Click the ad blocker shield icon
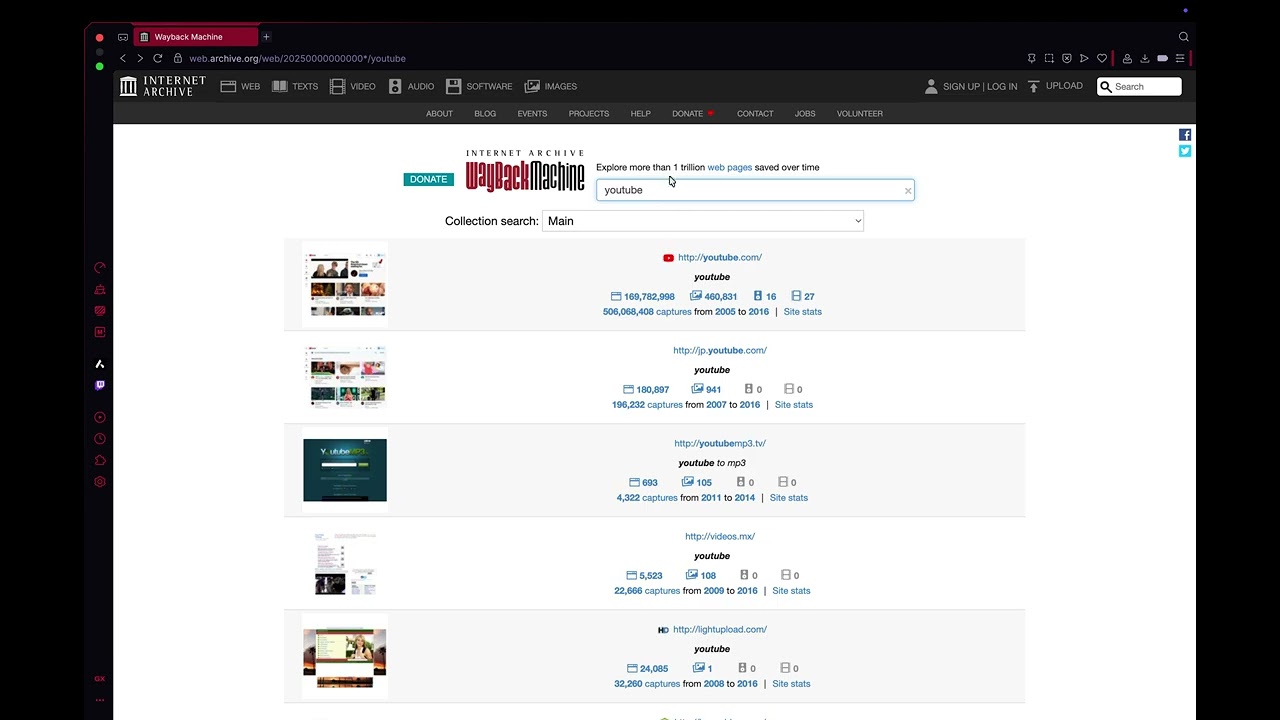Image resolution: width=1280 pixels, height=720 pixels. (x=1067, y=59)
